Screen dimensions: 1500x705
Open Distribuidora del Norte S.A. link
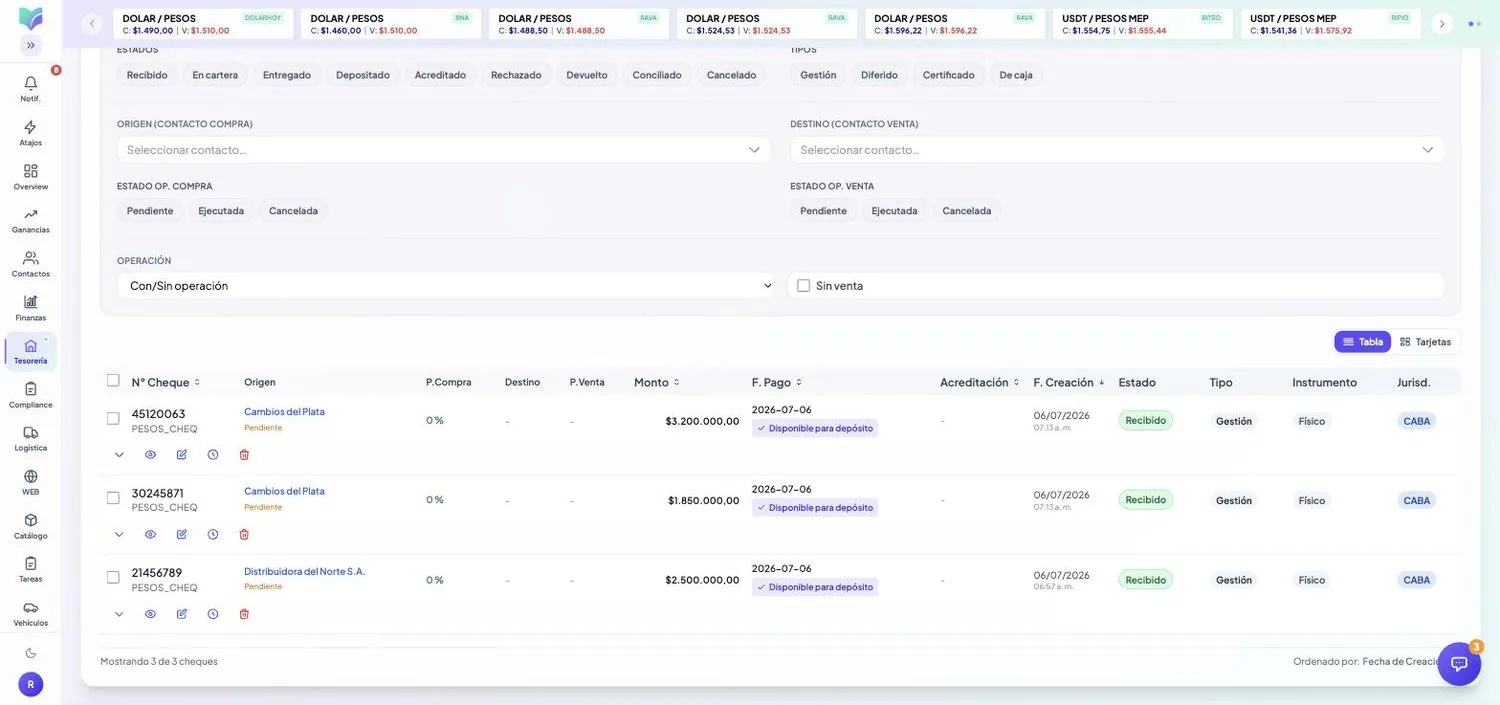[305, 571]
